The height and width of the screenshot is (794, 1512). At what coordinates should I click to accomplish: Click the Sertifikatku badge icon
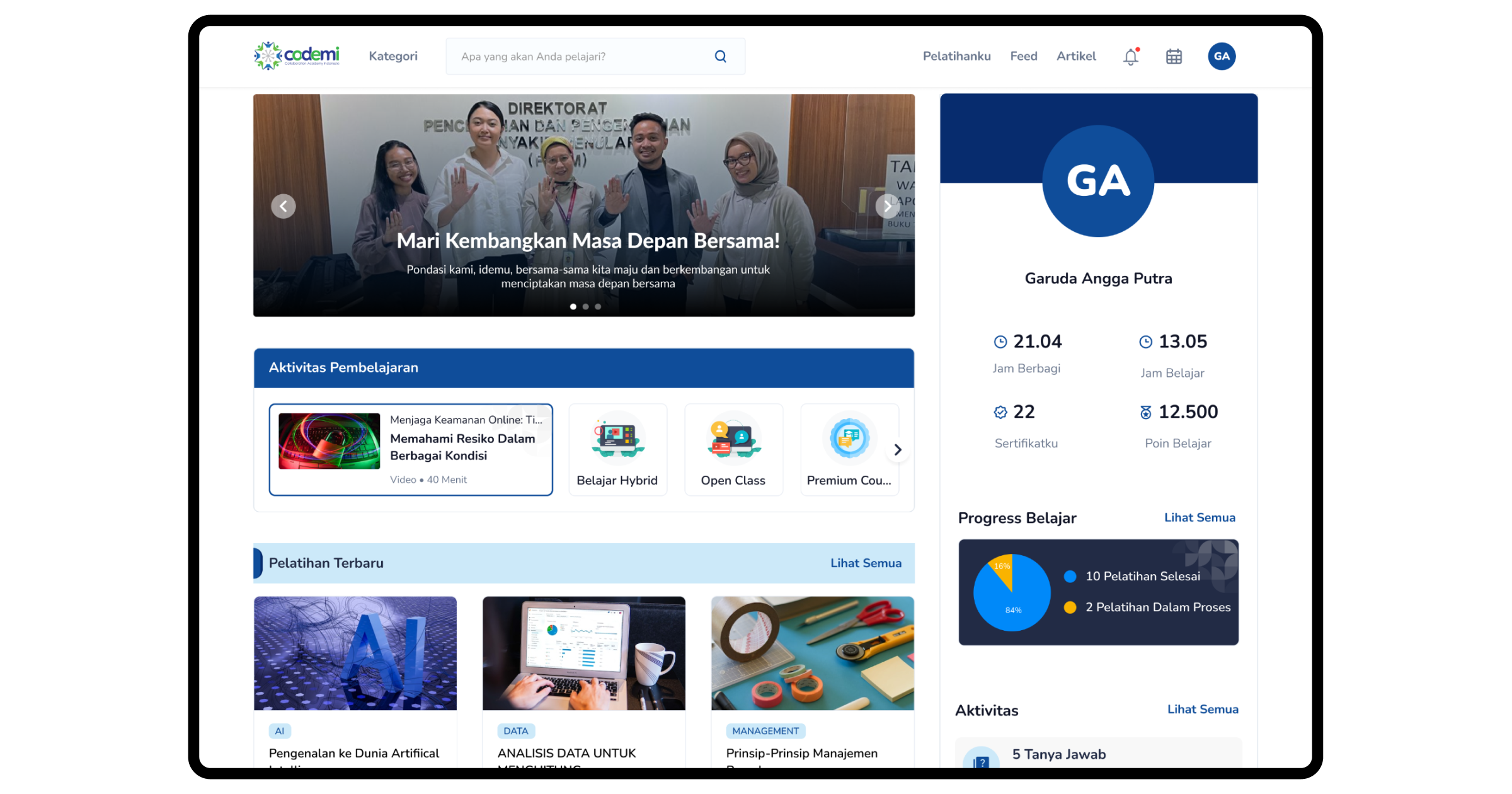click(x=1000, y=412)
